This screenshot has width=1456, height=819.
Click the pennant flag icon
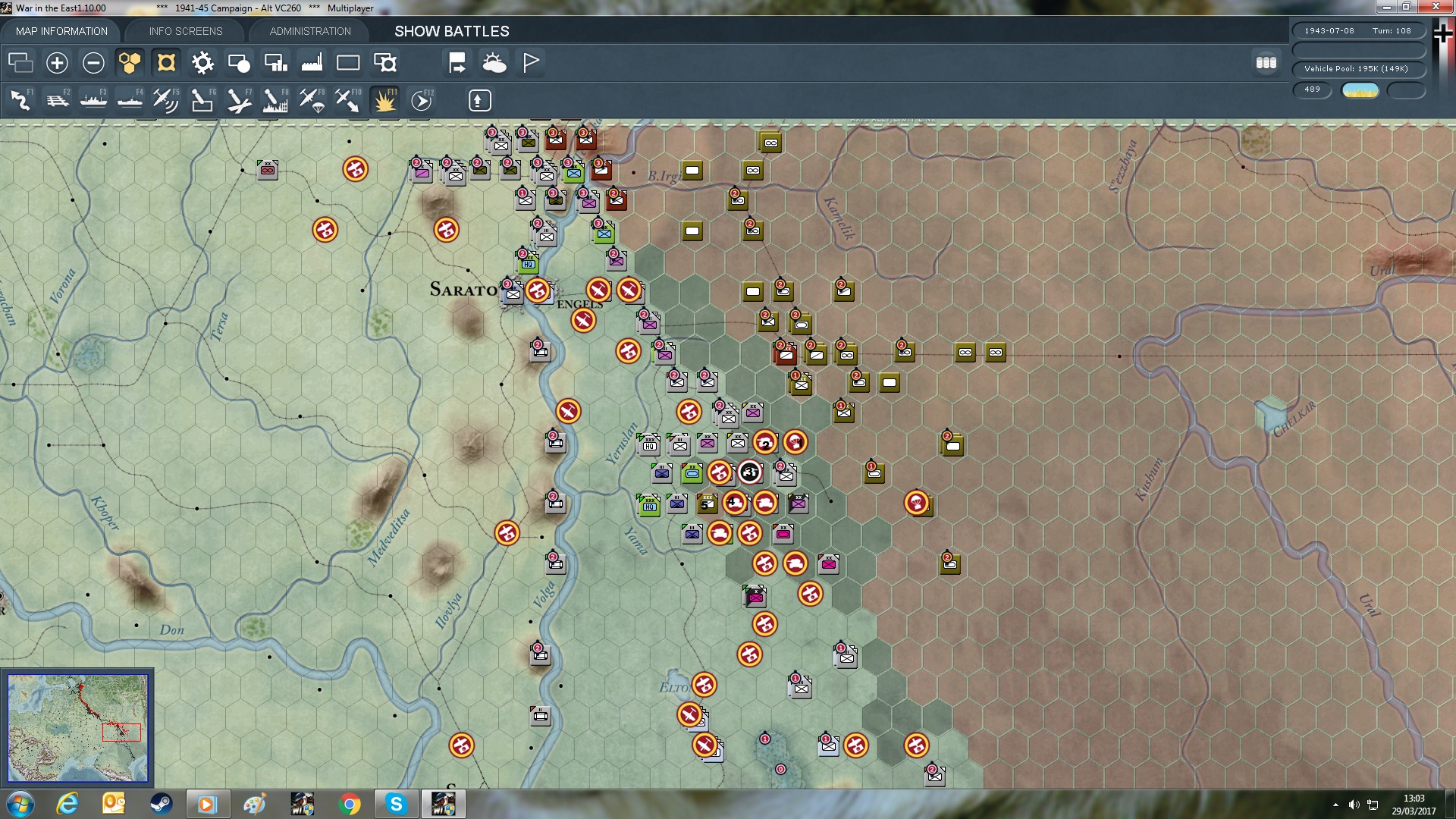pyautogui.click(x=530, y=62)
